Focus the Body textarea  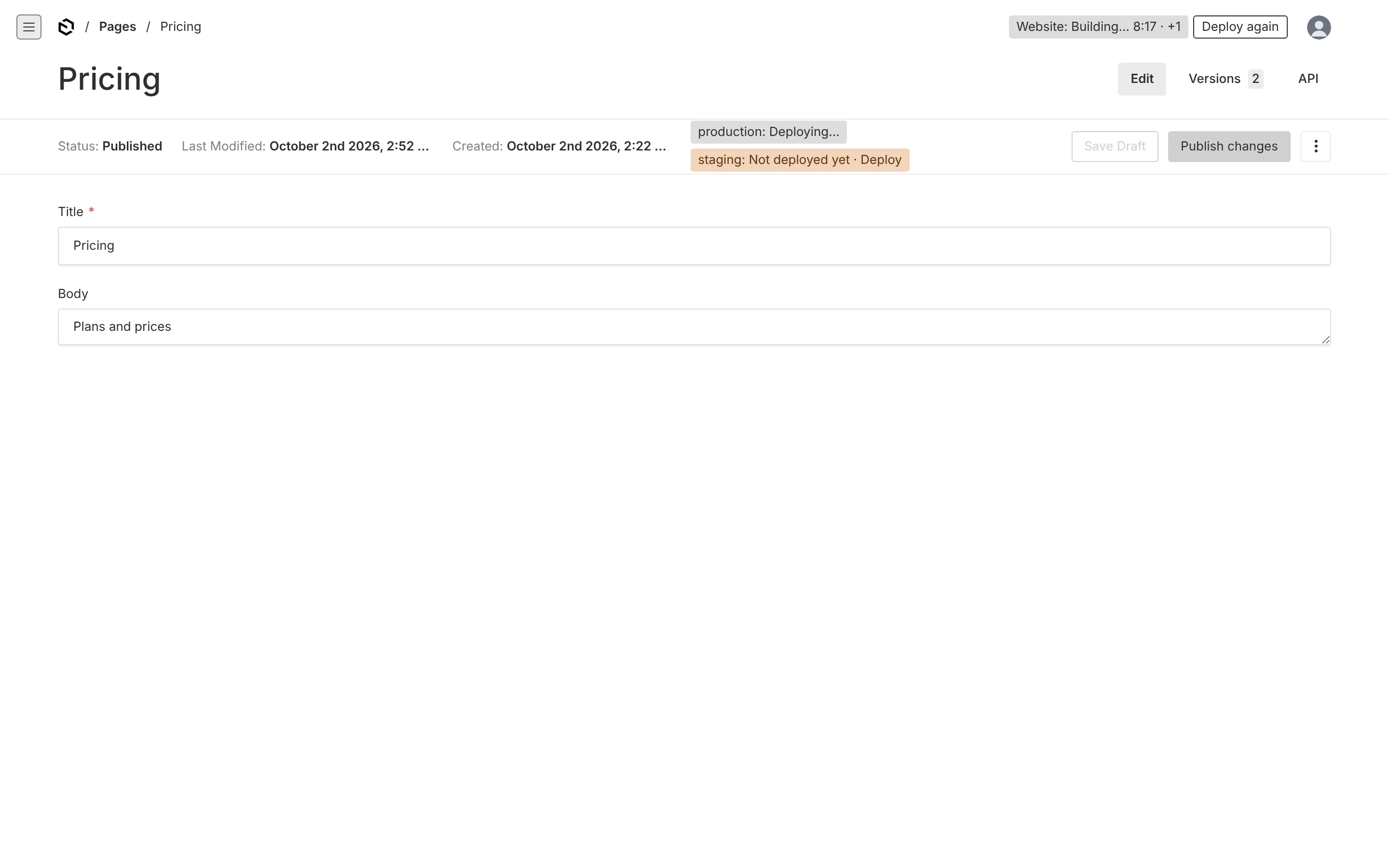pyautogui.click(x=694, y=326)
